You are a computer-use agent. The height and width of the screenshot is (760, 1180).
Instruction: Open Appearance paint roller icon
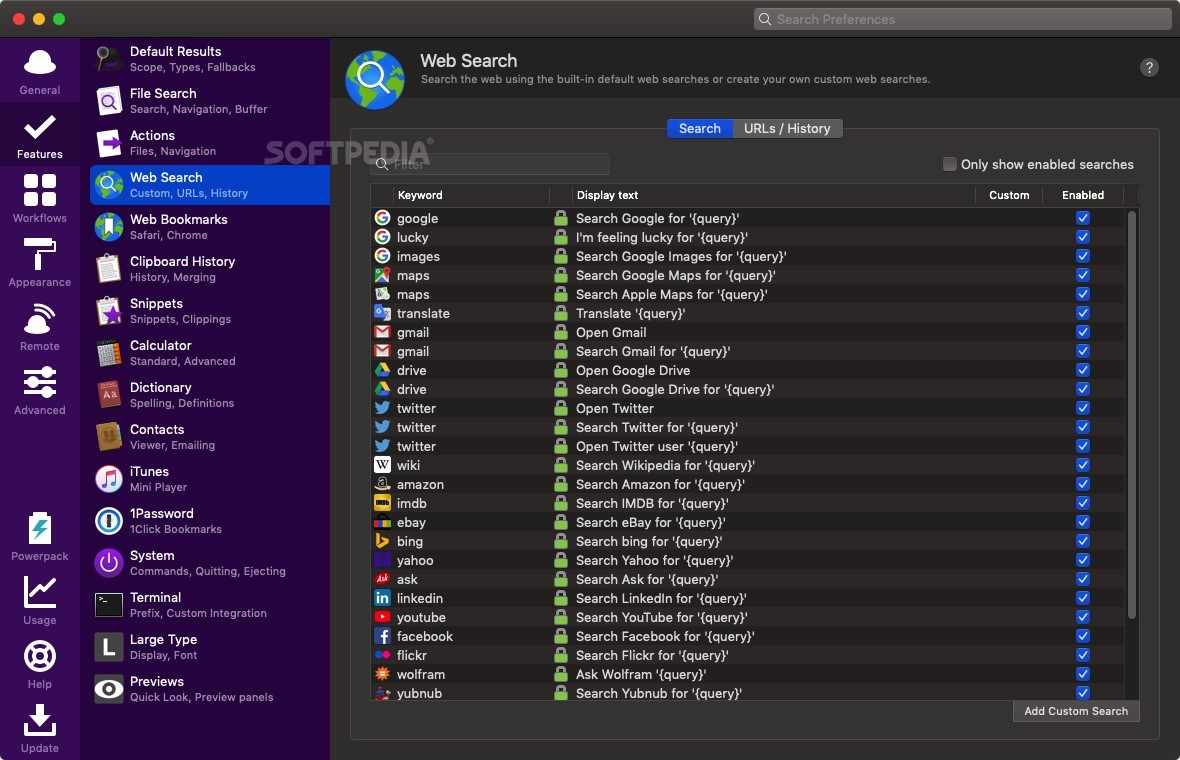(x=39, y=254)
